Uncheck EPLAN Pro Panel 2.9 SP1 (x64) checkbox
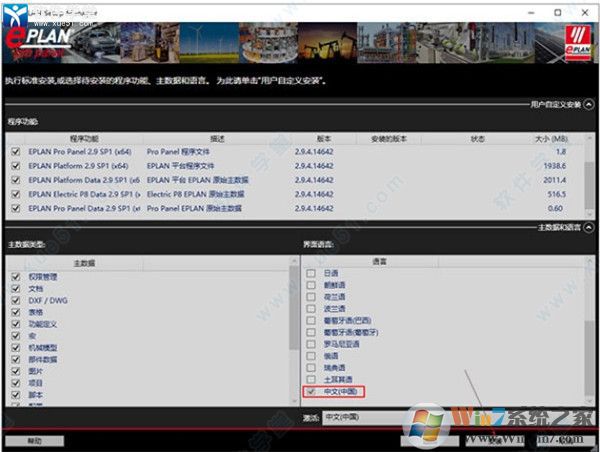The height and width of the screenshot is (452, 600). click(x=16, y=152)
